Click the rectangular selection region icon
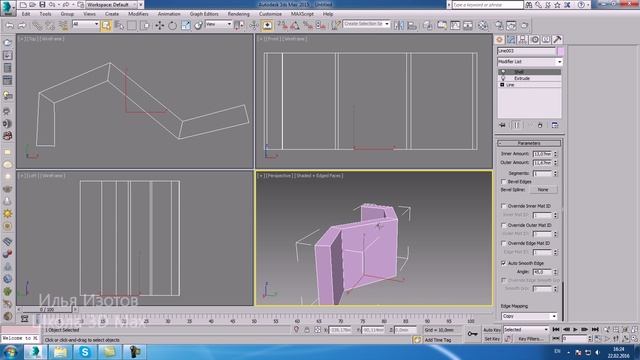 (132, 25)
